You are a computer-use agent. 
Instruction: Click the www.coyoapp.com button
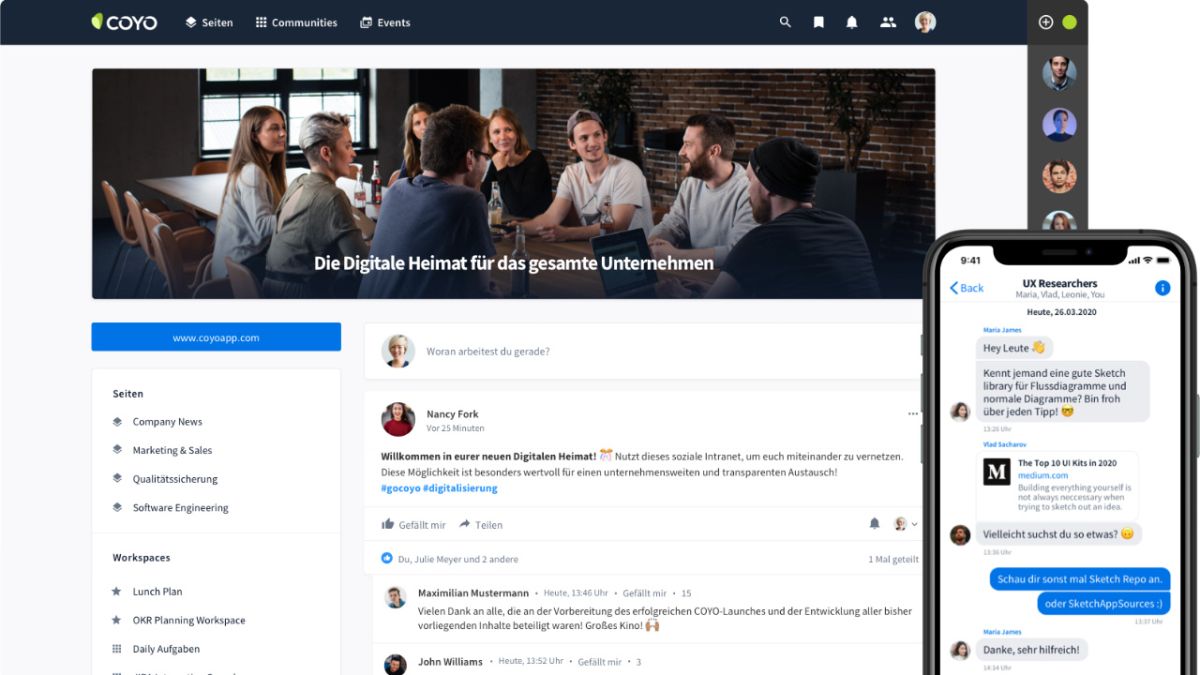point(216,337)
